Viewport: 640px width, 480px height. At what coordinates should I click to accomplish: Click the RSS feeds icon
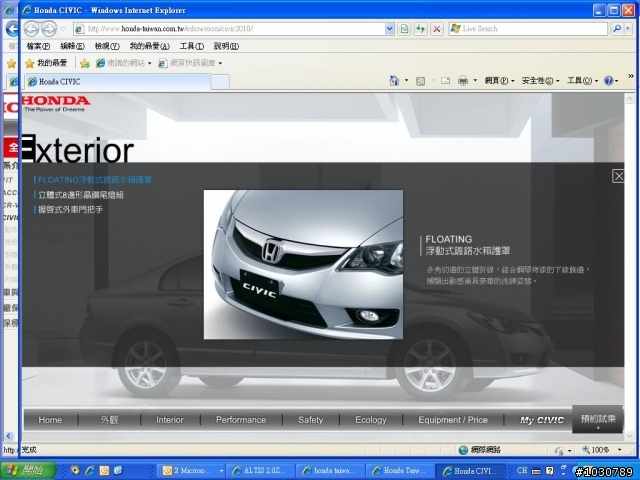tap(420, 81)
